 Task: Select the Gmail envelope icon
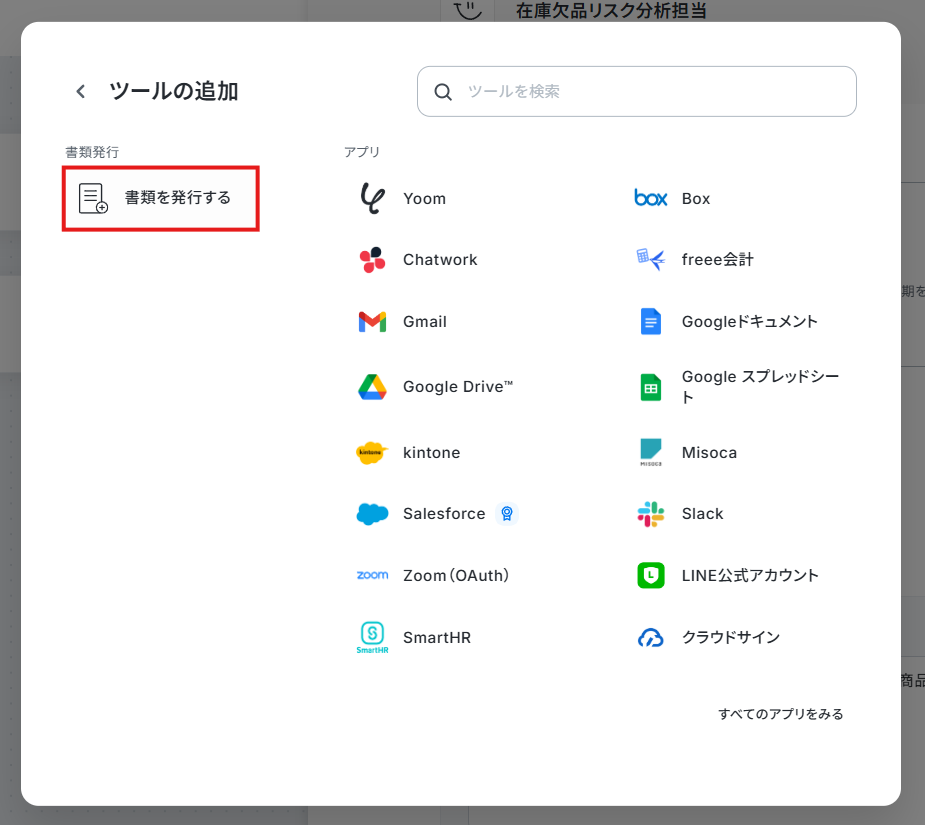click(x=372, y=322)
